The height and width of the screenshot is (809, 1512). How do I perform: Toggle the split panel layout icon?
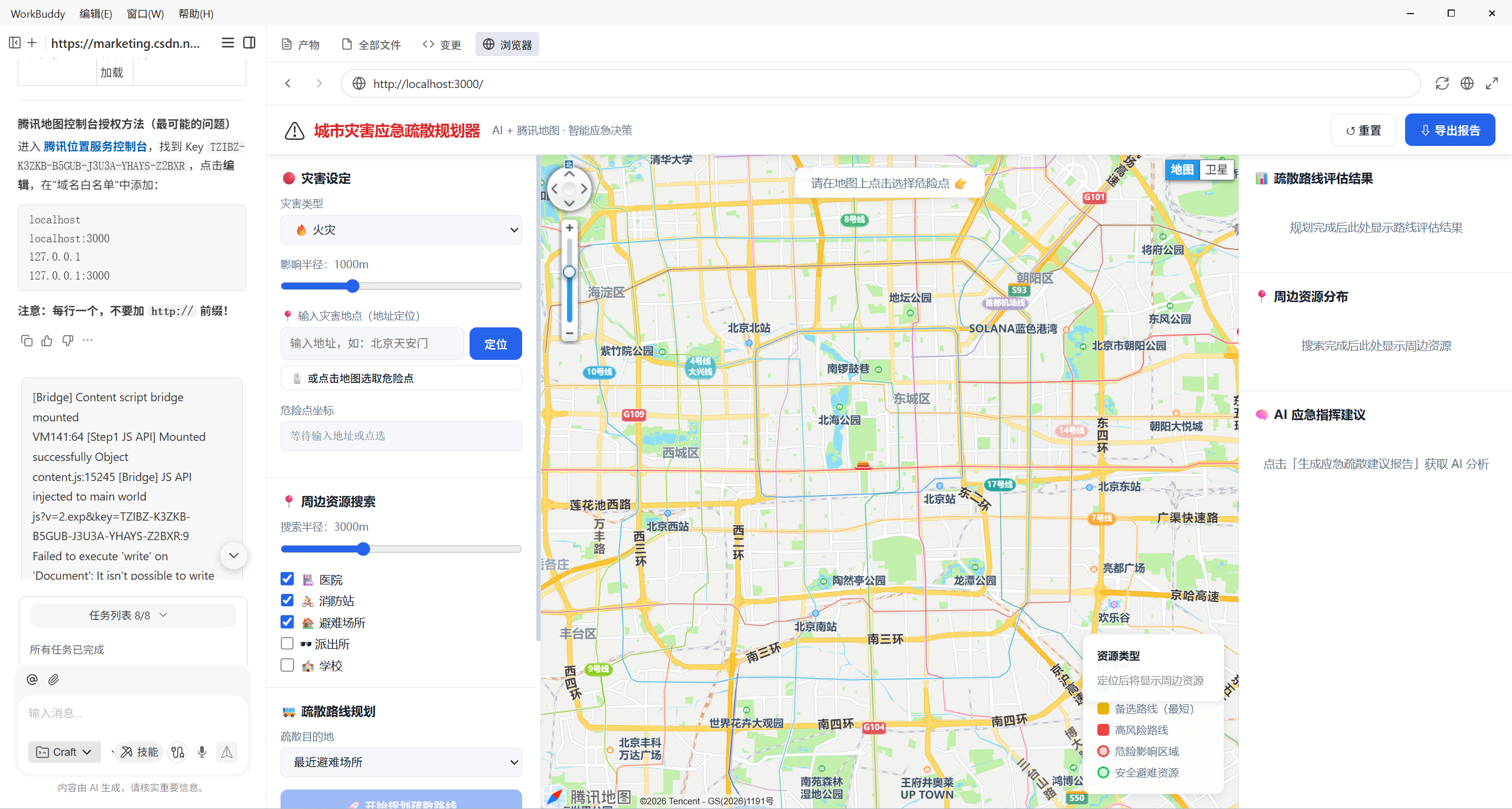coord(249,43)
